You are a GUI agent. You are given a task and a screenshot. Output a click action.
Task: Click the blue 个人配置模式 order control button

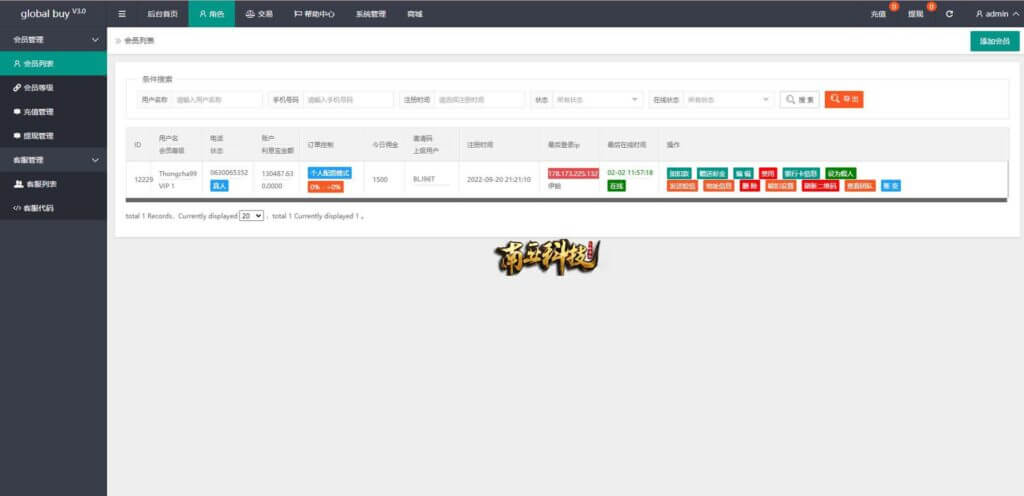(x=330, y=173)
